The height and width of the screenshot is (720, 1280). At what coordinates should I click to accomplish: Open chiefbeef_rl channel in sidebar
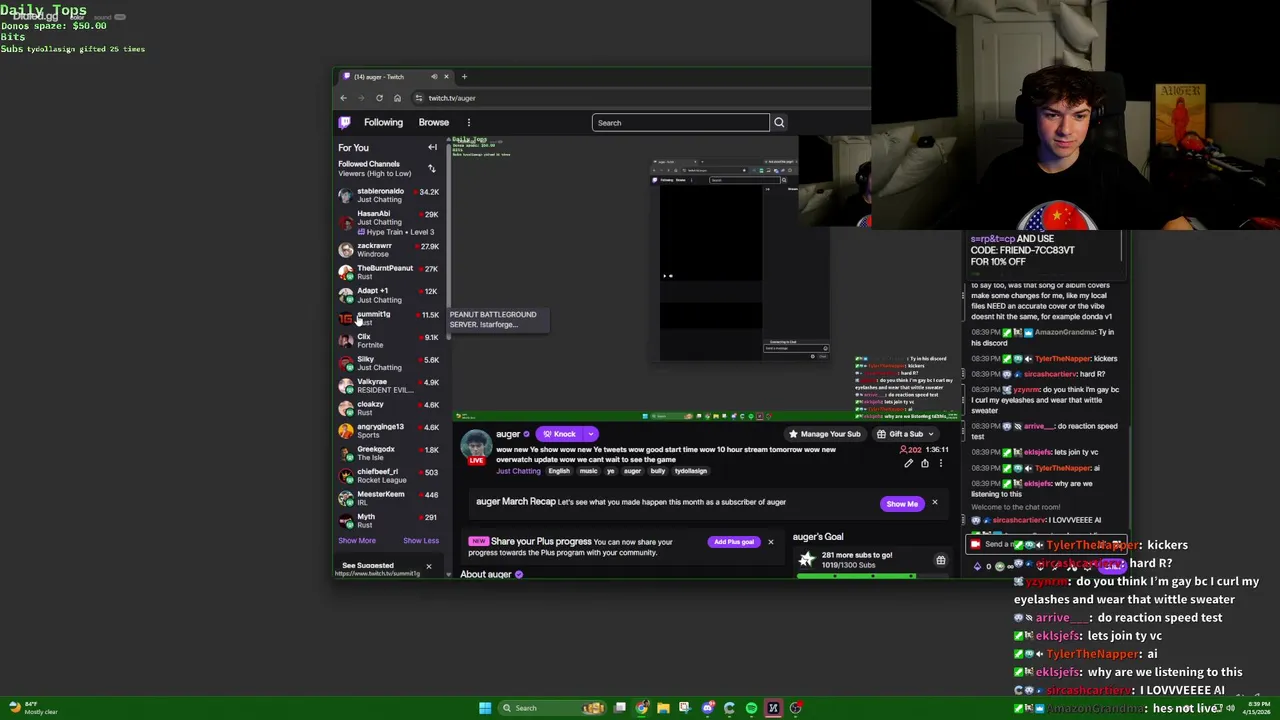click(389, 476)
